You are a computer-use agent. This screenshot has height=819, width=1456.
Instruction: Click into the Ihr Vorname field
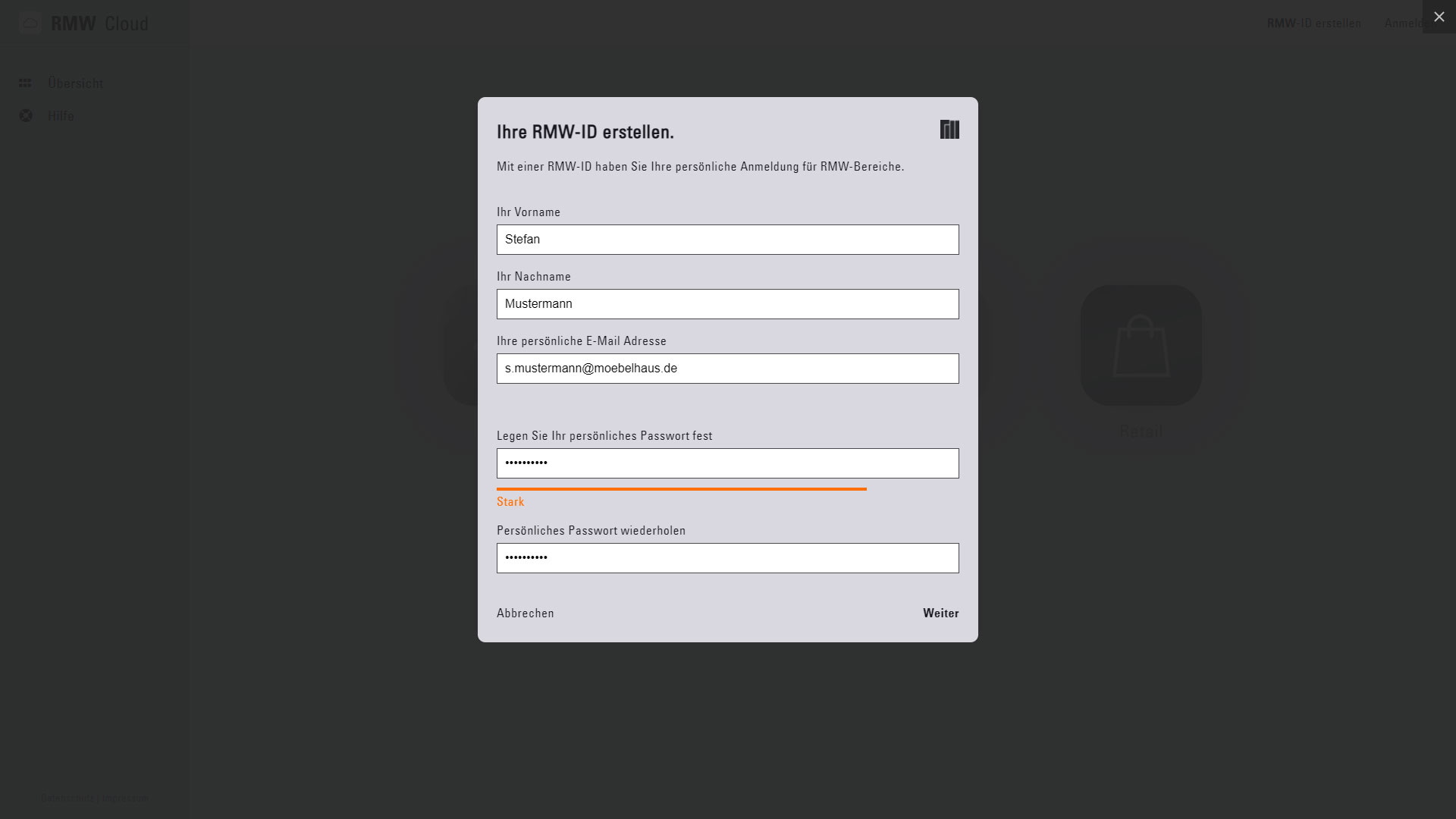(x=727, y=240)
